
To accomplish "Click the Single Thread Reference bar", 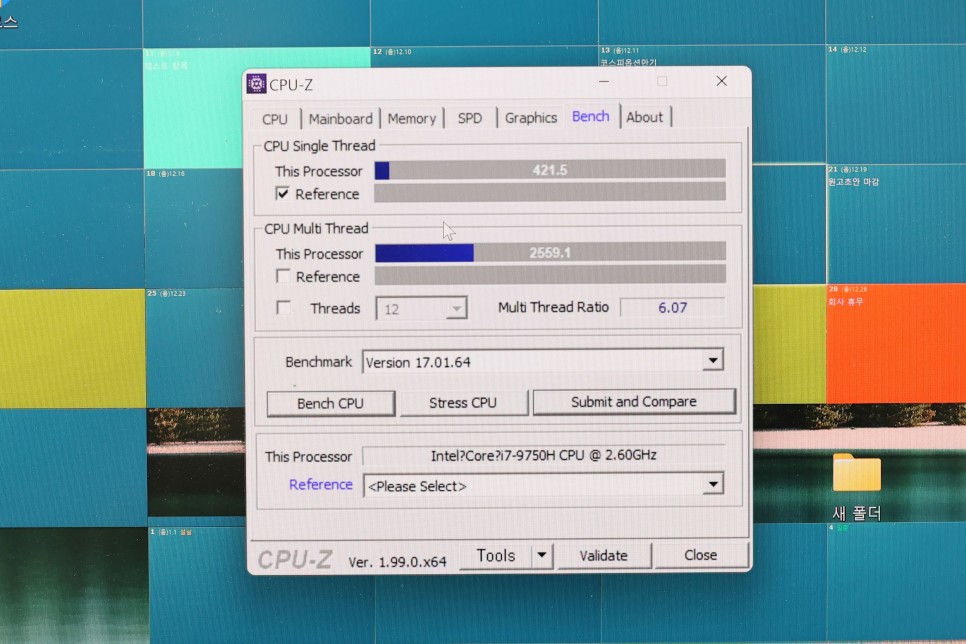I will [x=550, y=192].
